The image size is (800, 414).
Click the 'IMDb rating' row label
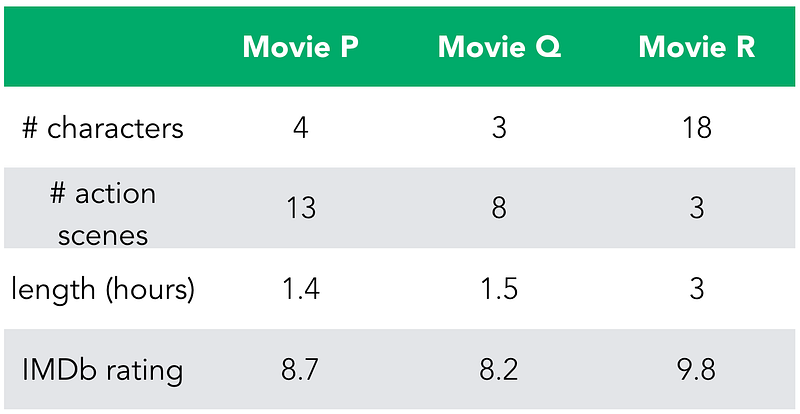[x=103, y=371]
